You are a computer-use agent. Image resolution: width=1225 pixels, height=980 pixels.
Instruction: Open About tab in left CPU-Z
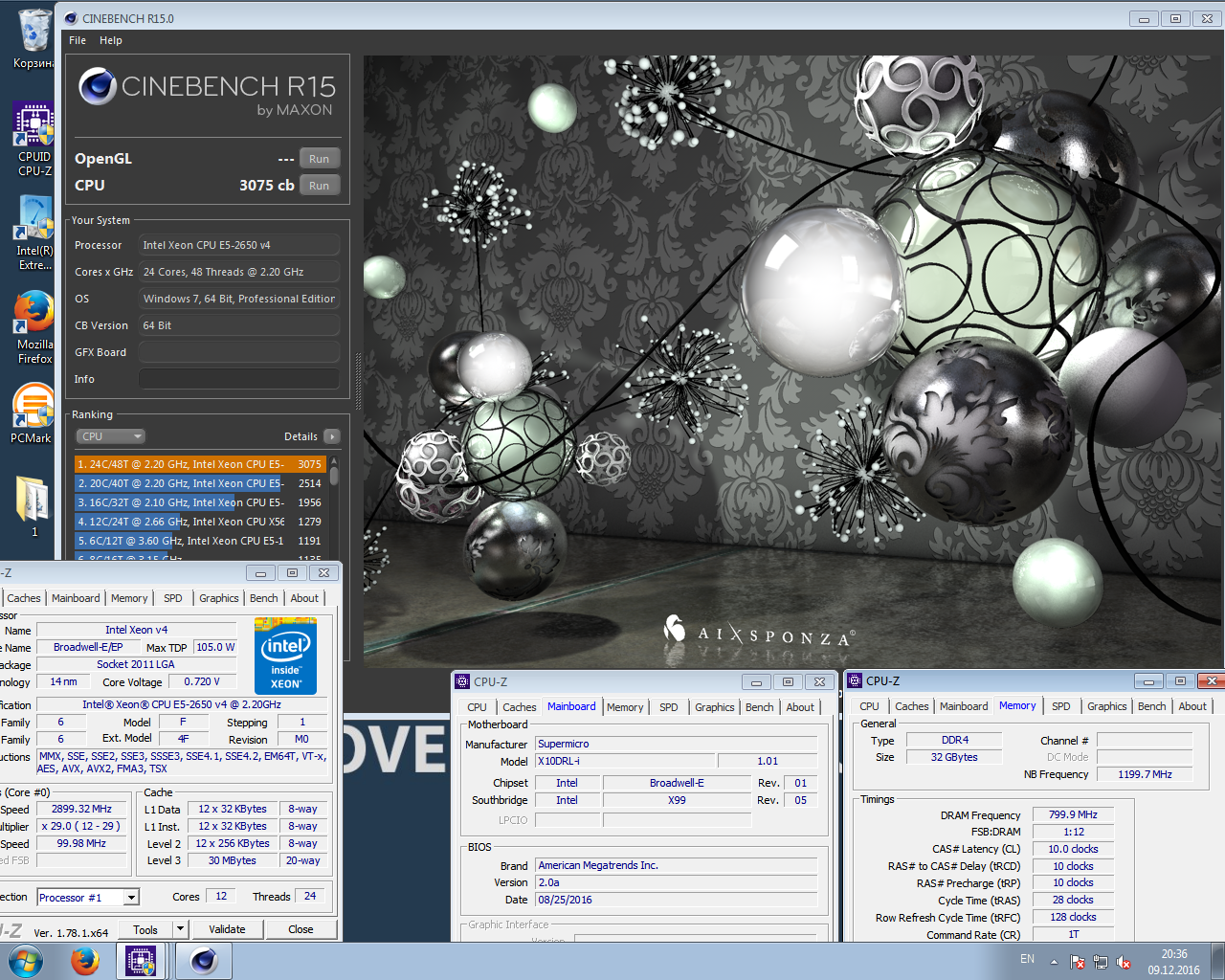coord(304,598)
